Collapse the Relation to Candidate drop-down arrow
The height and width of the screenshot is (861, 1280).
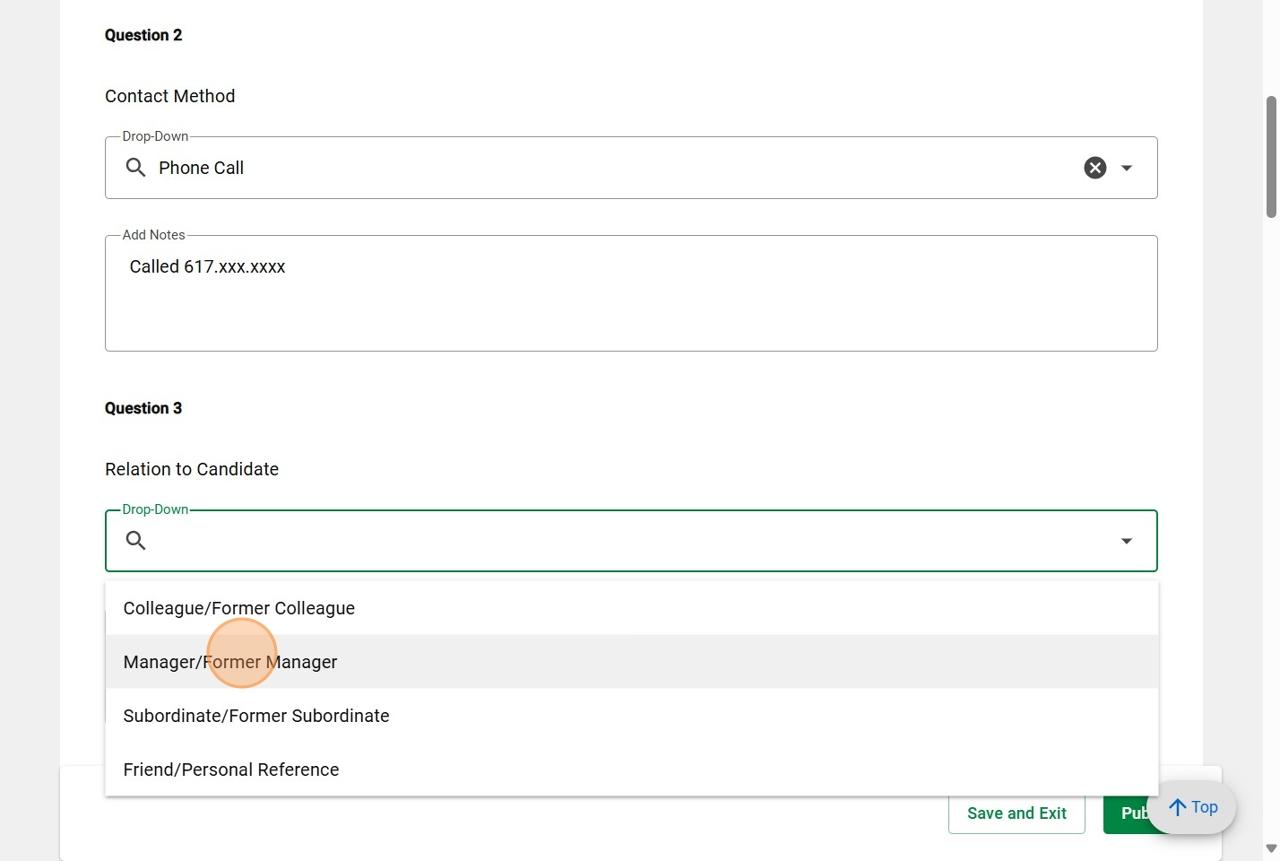coord(1126,541)
